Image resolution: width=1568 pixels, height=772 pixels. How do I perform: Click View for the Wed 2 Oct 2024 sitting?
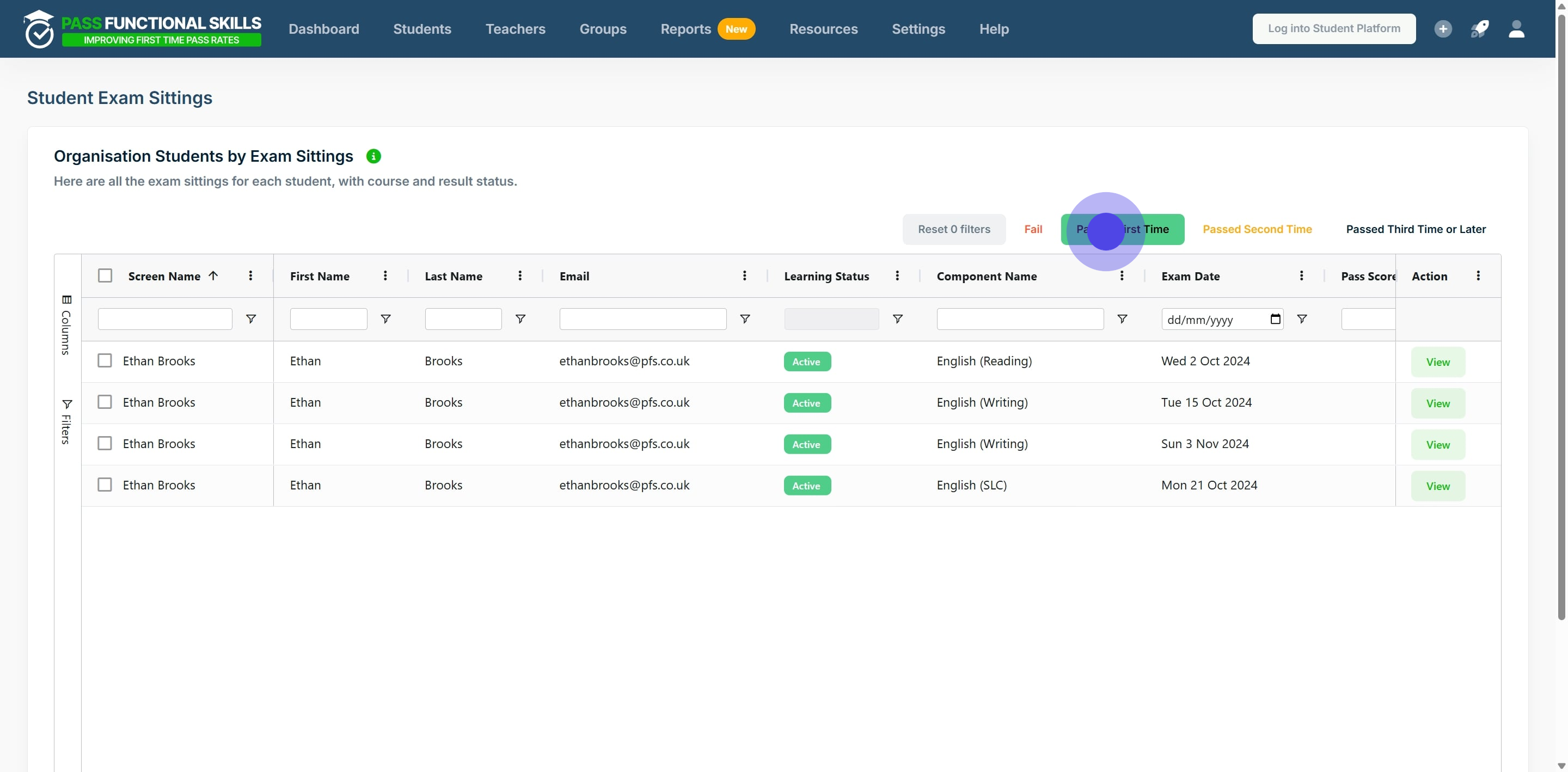pos(1438,362)
